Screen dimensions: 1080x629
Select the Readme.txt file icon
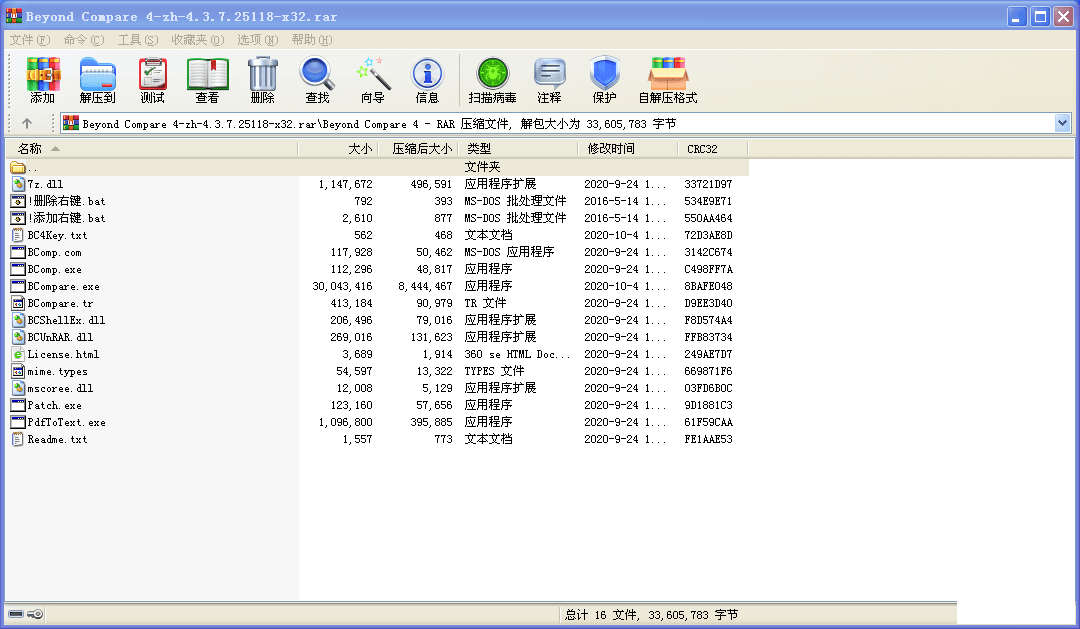point(18,439)
